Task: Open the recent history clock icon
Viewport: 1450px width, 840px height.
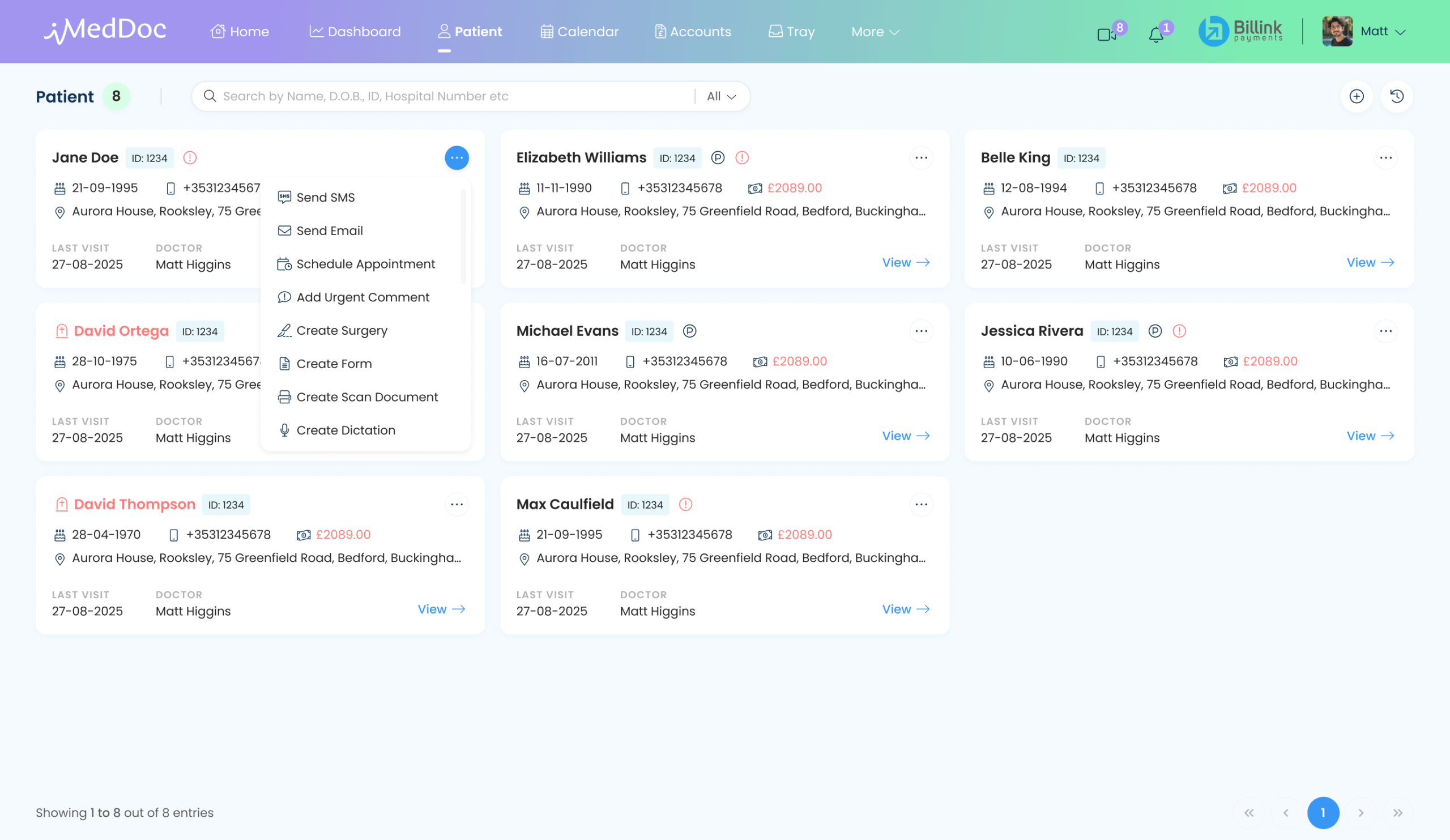Action: [1397, 96]
